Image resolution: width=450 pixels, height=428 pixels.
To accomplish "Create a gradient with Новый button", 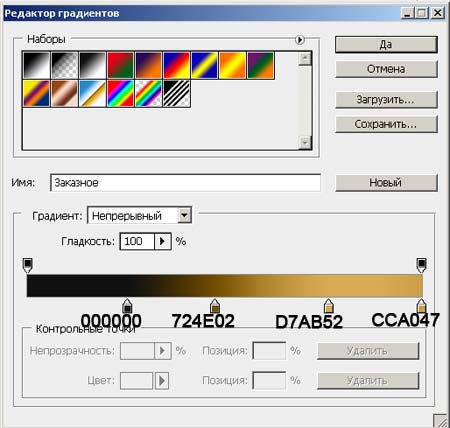I will (386, 183).
